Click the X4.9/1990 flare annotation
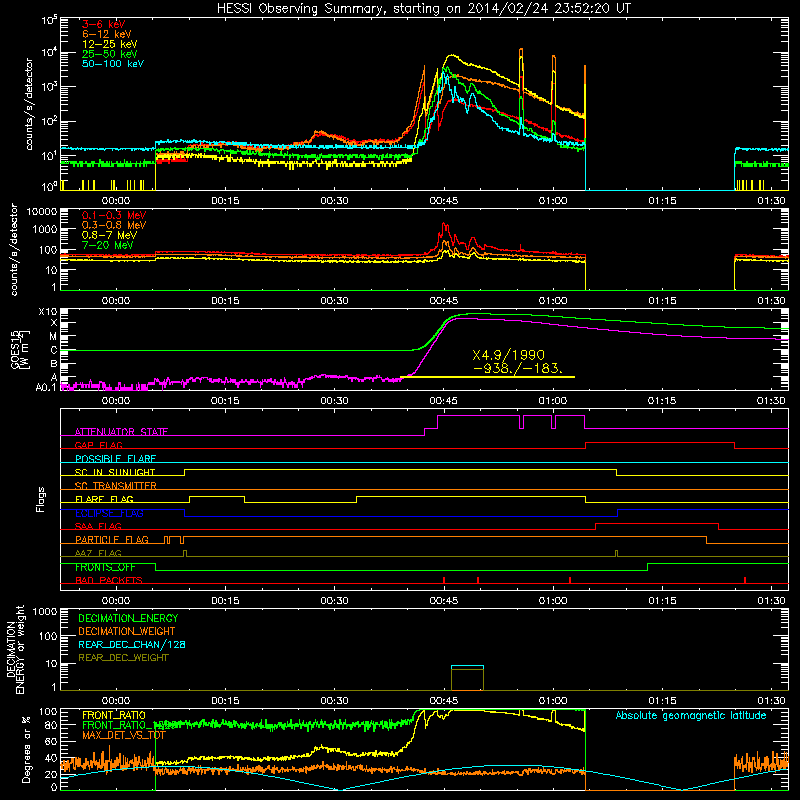Screen dimensions: 800x800 (509, 355)
